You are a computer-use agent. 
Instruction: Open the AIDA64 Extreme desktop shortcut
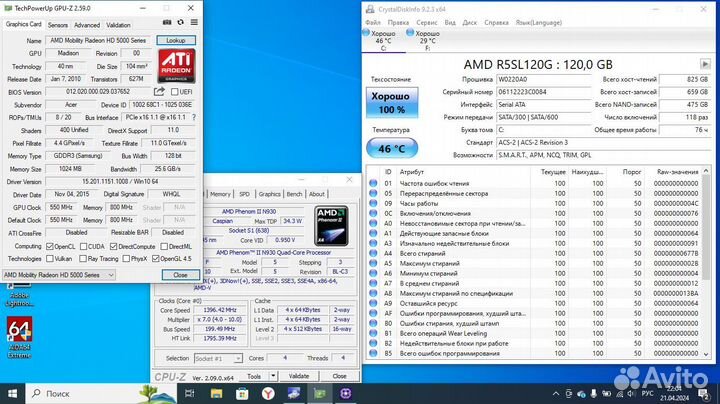point(19,337)
